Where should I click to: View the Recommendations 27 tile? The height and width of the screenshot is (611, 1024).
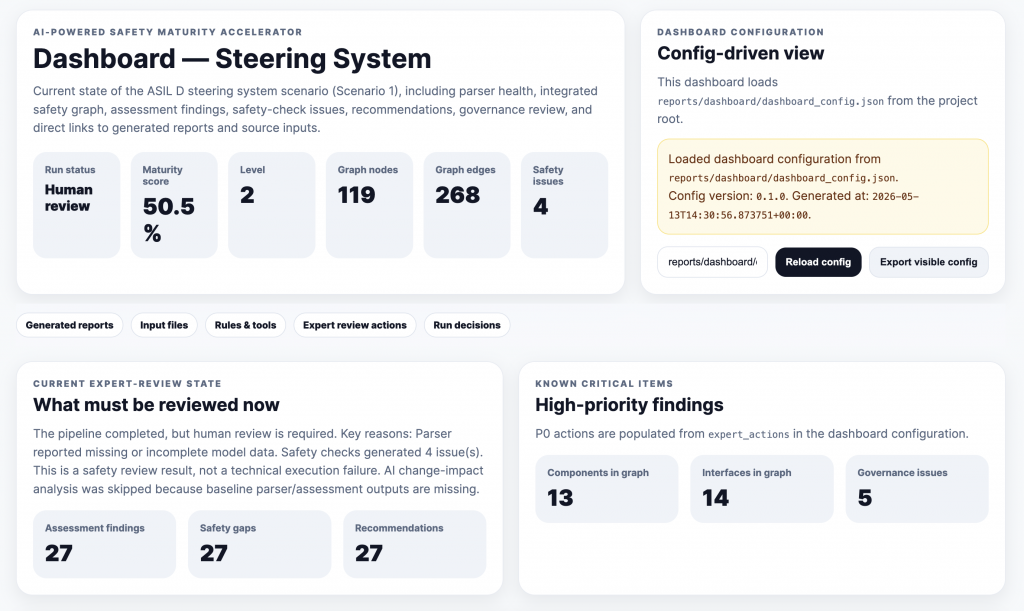415,544
